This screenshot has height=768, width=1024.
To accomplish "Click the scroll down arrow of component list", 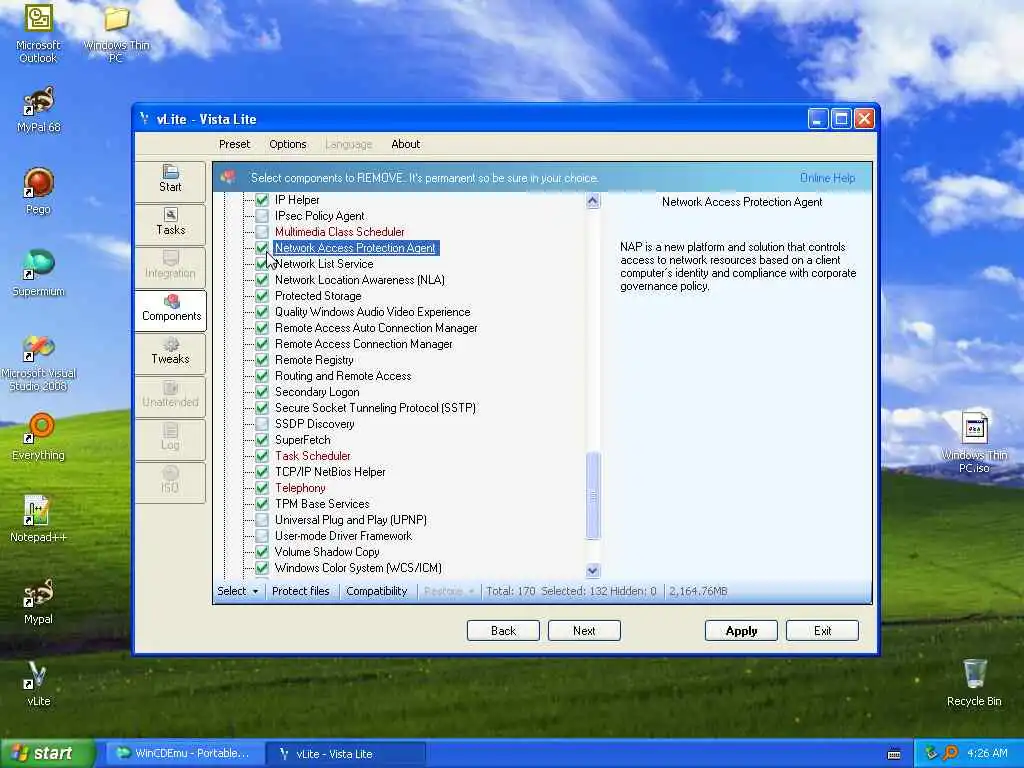I will (x=593, y=570).
